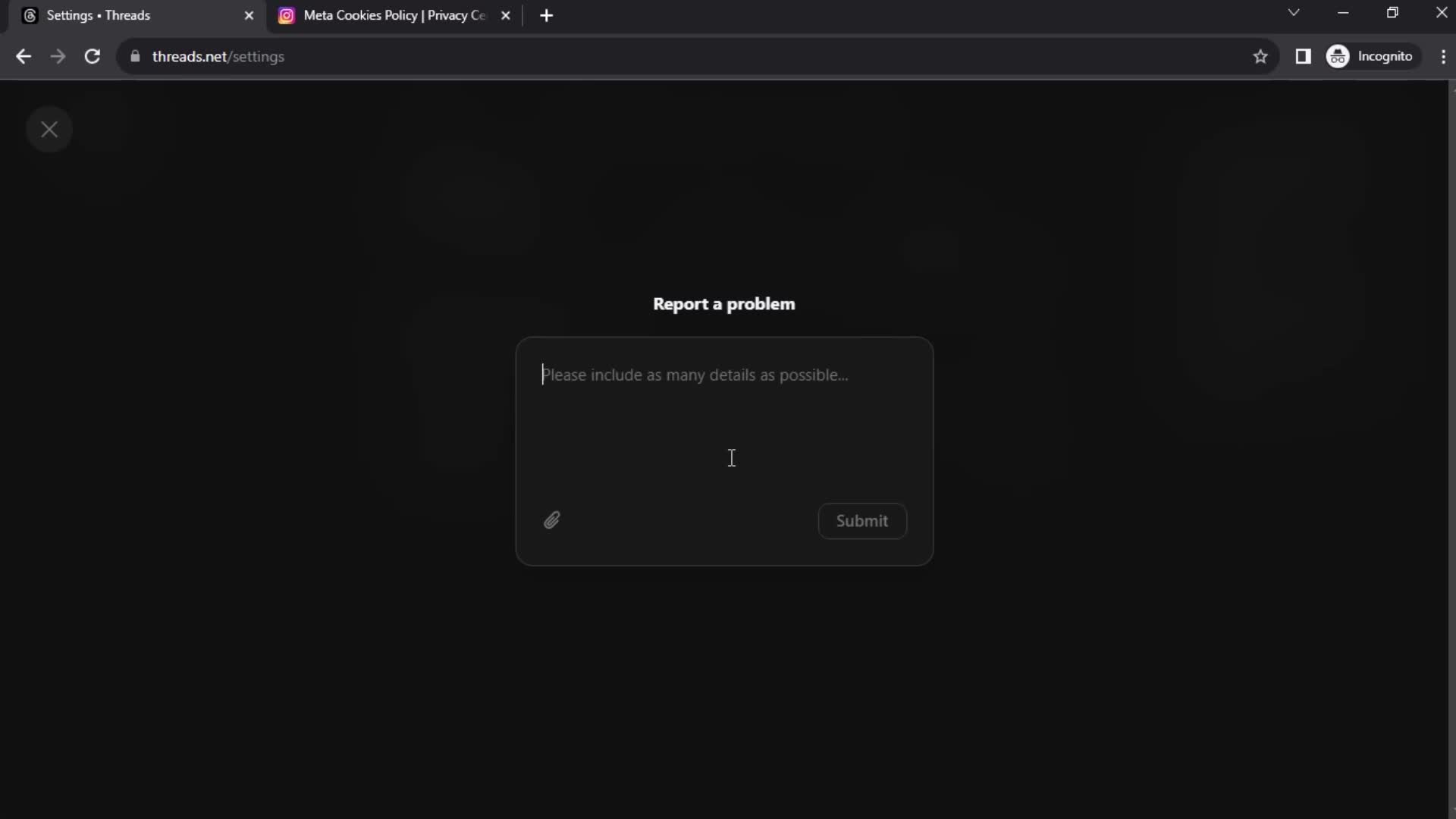The width and height of the screenshot is (1456, 819).
Task: Click the browser tab list dropdown arrow
Action: [x=1293, y=14]
